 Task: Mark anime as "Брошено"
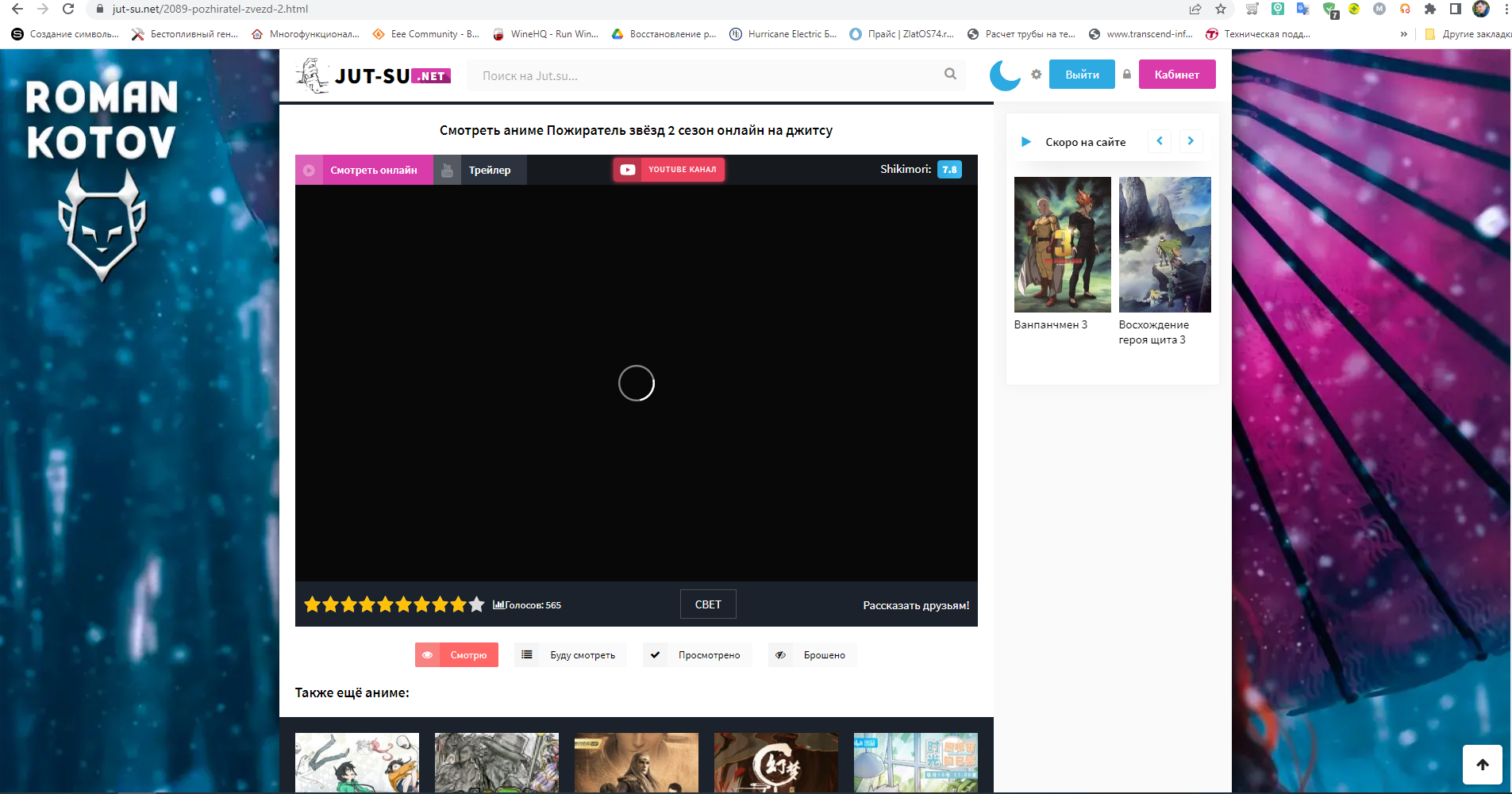[812, 655]
